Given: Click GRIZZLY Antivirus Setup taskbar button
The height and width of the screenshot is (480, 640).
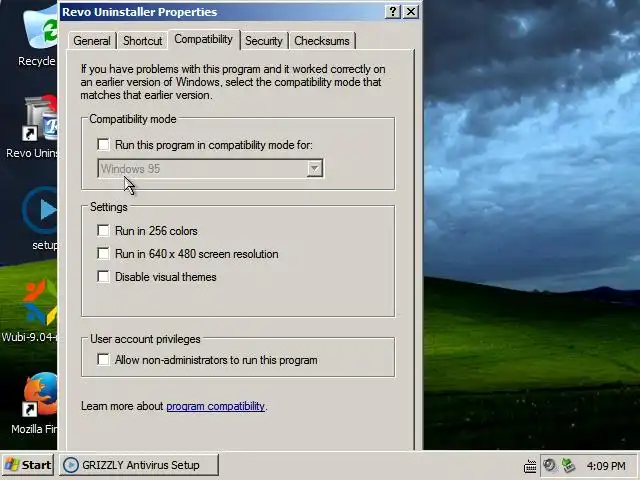Looking at the screenshot, I should tap(139, 465).
